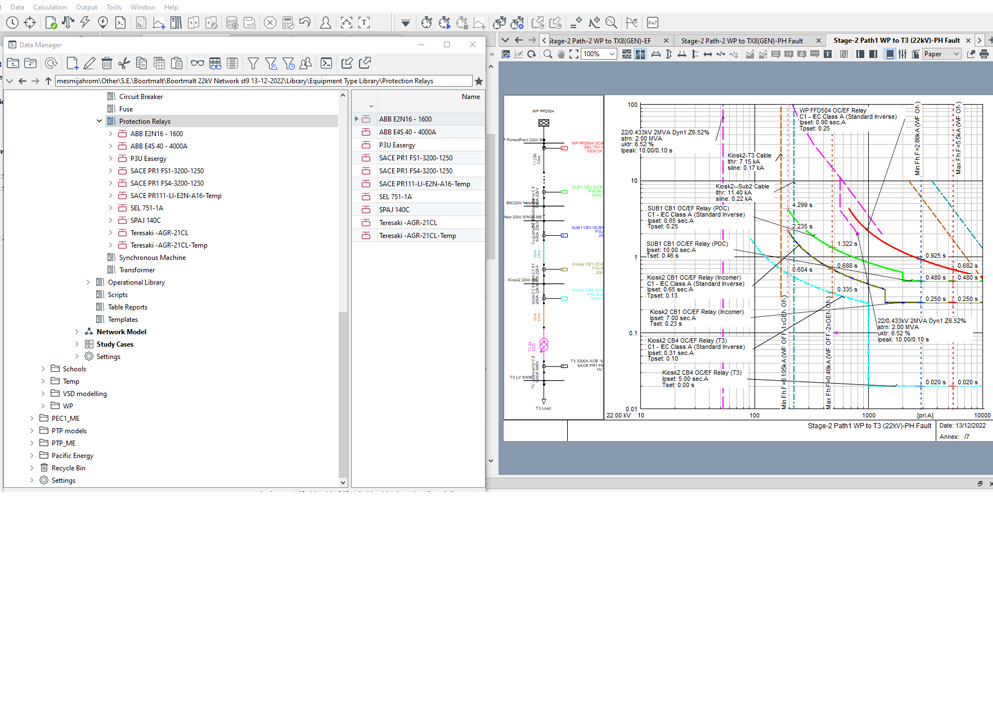Click the Undo arrow in main toolbar
Viewport: 993px width, 712px height.
[305, 22]
